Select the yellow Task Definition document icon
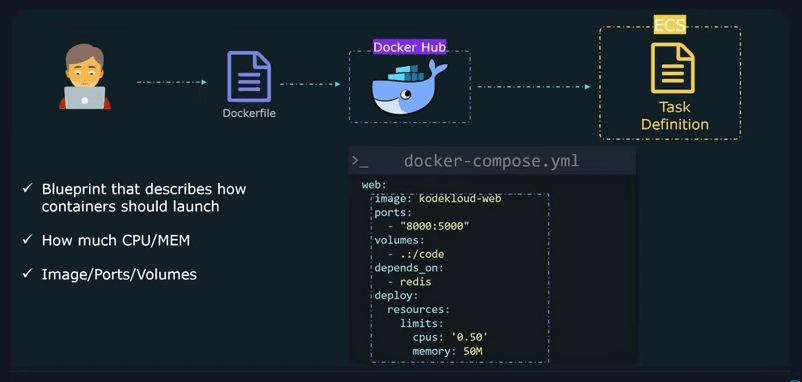Image resolution: width=802 pixels, height=382 pixels. (x=672, y=68)
